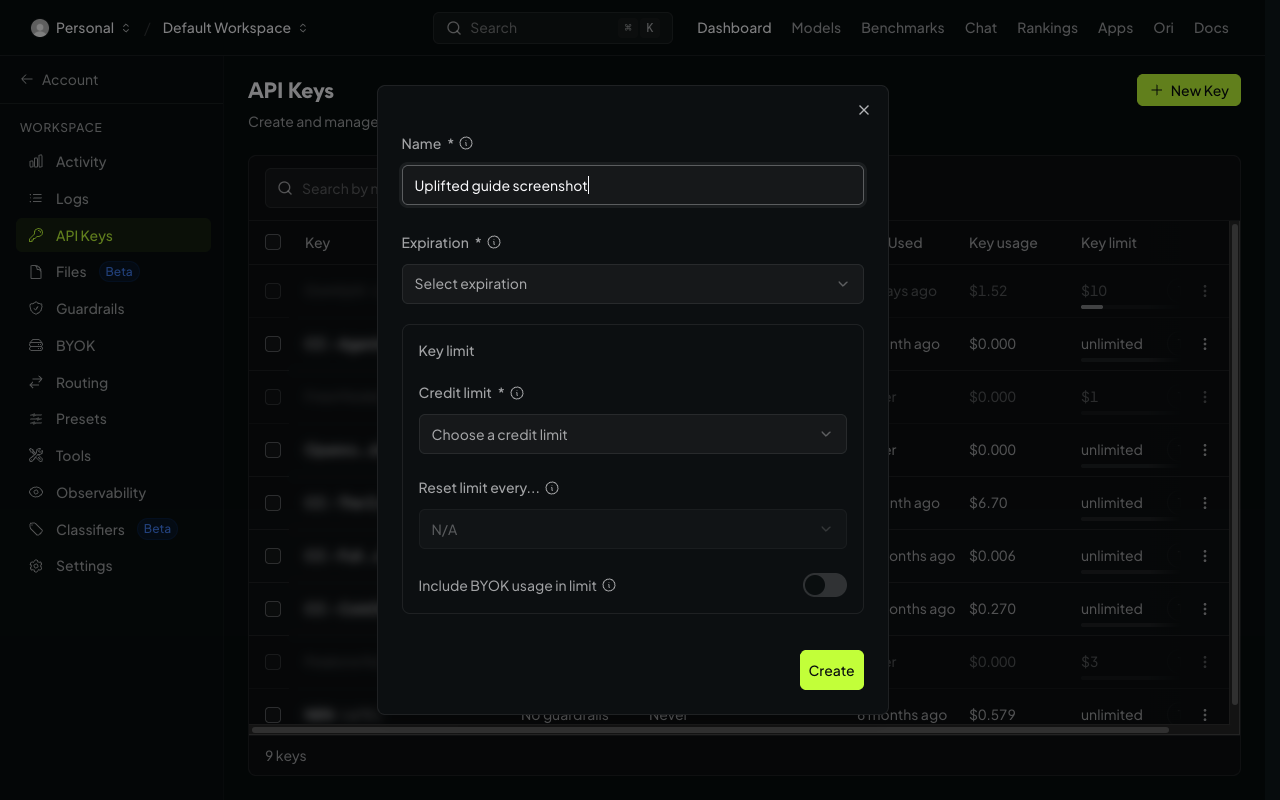Click the Credit limit info icon
1280x800 pixels.
(517, 393)
